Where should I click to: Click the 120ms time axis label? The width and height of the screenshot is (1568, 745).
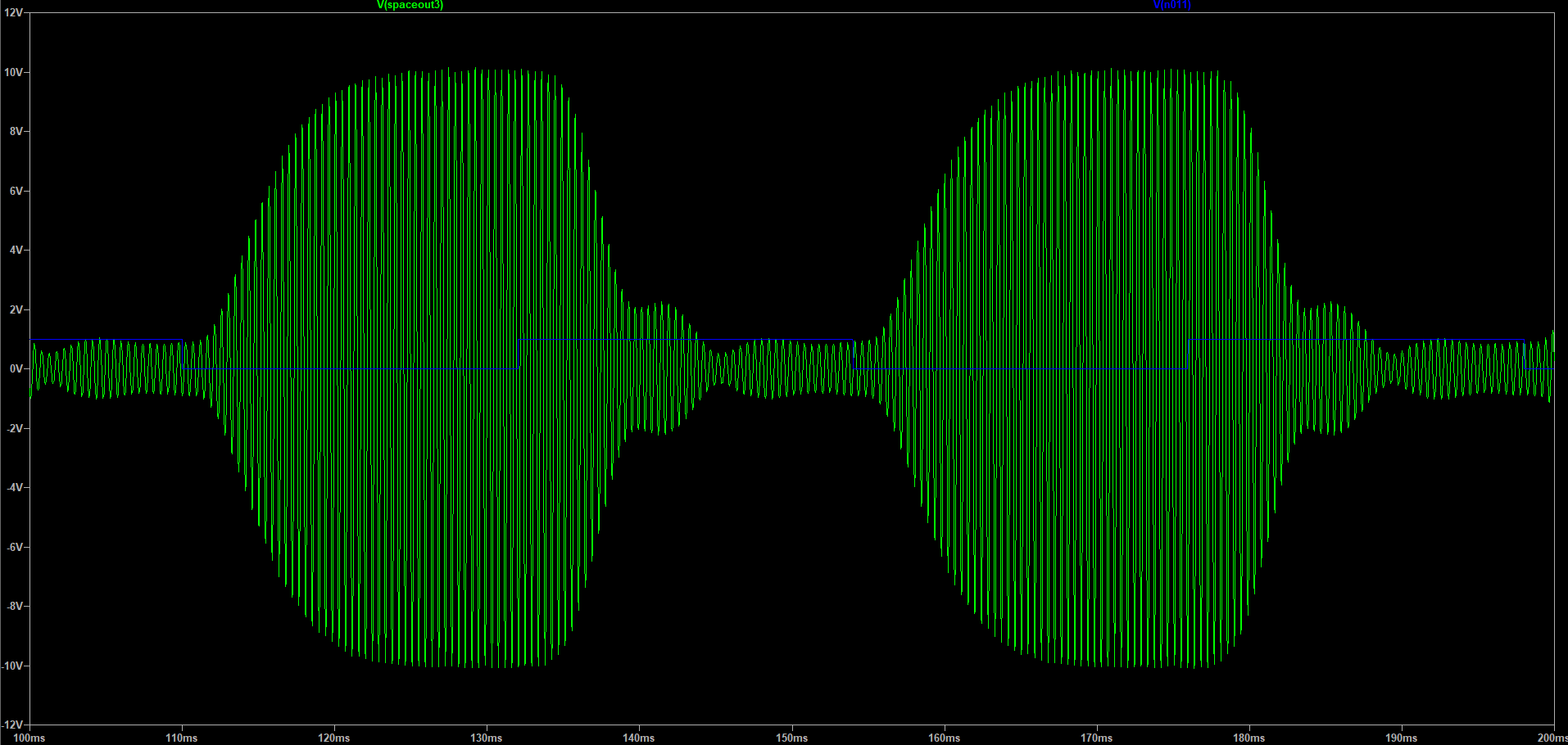click(x=334, y=738)
